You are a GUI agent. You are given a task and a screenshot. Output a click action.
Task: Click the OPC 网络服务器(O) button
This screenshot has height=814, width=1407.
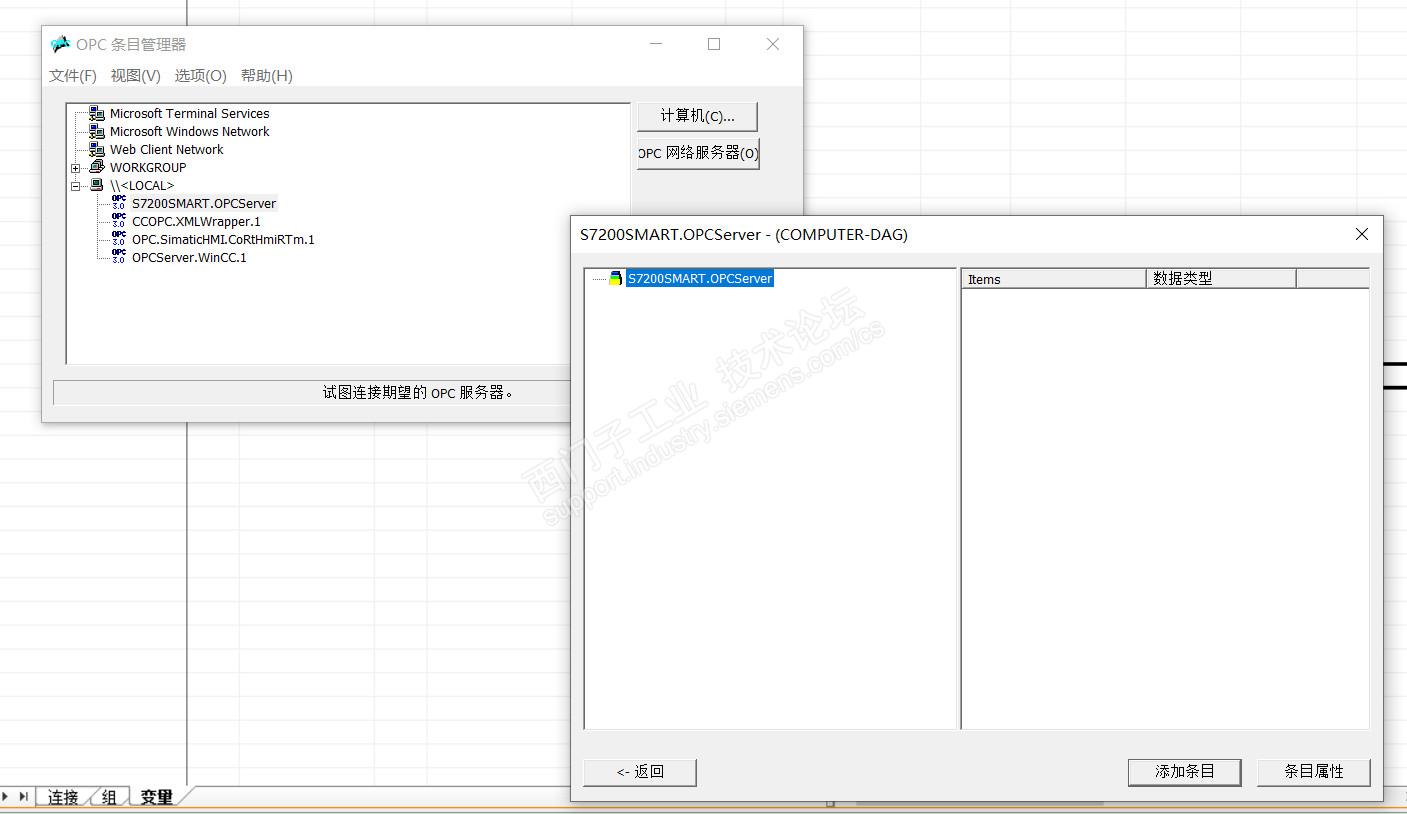pyautogui.click(x=698, y=153)
